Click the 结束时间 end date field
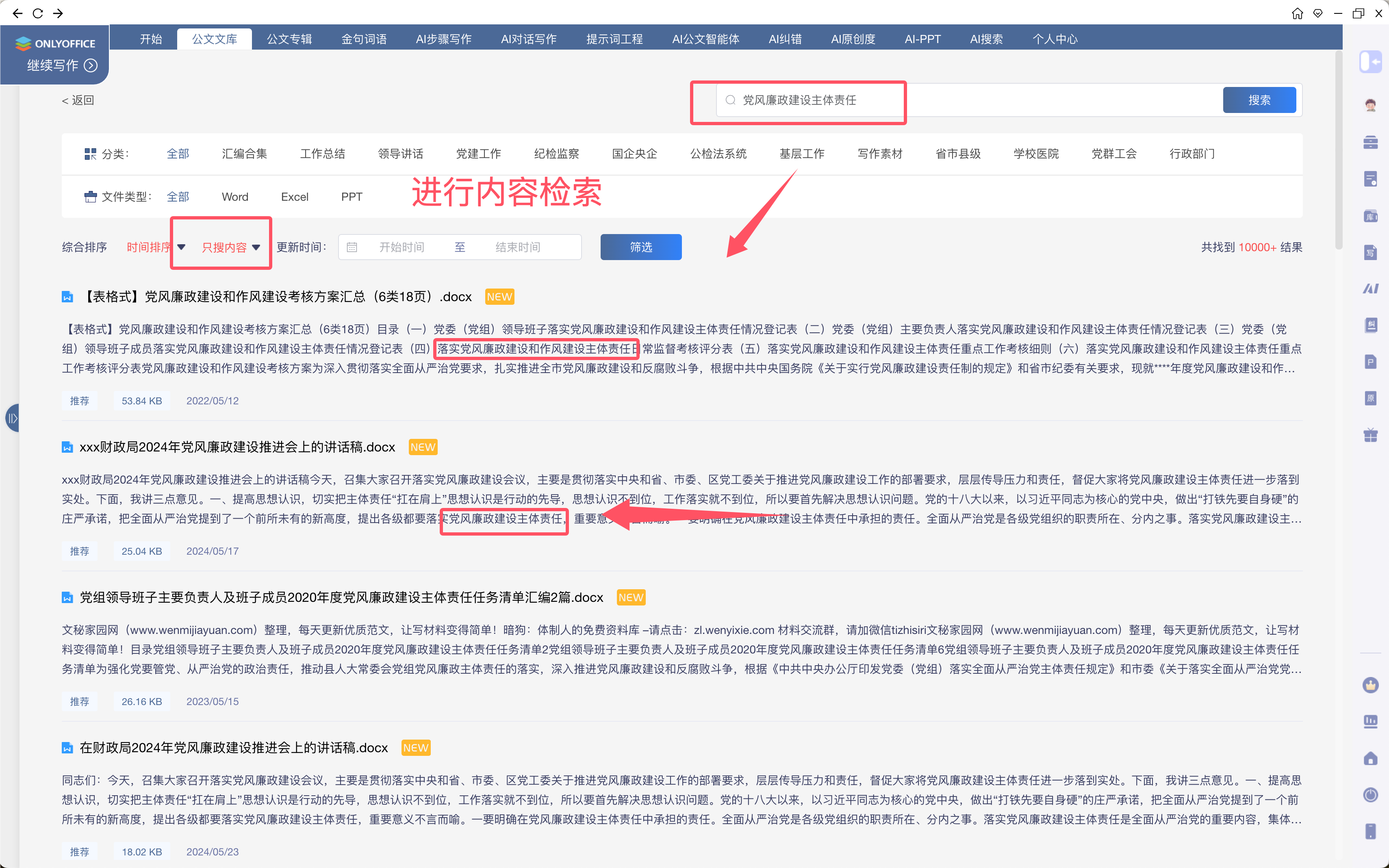Image resolution: width=1389 pixels, height=868 pixels. coord(518,247)
